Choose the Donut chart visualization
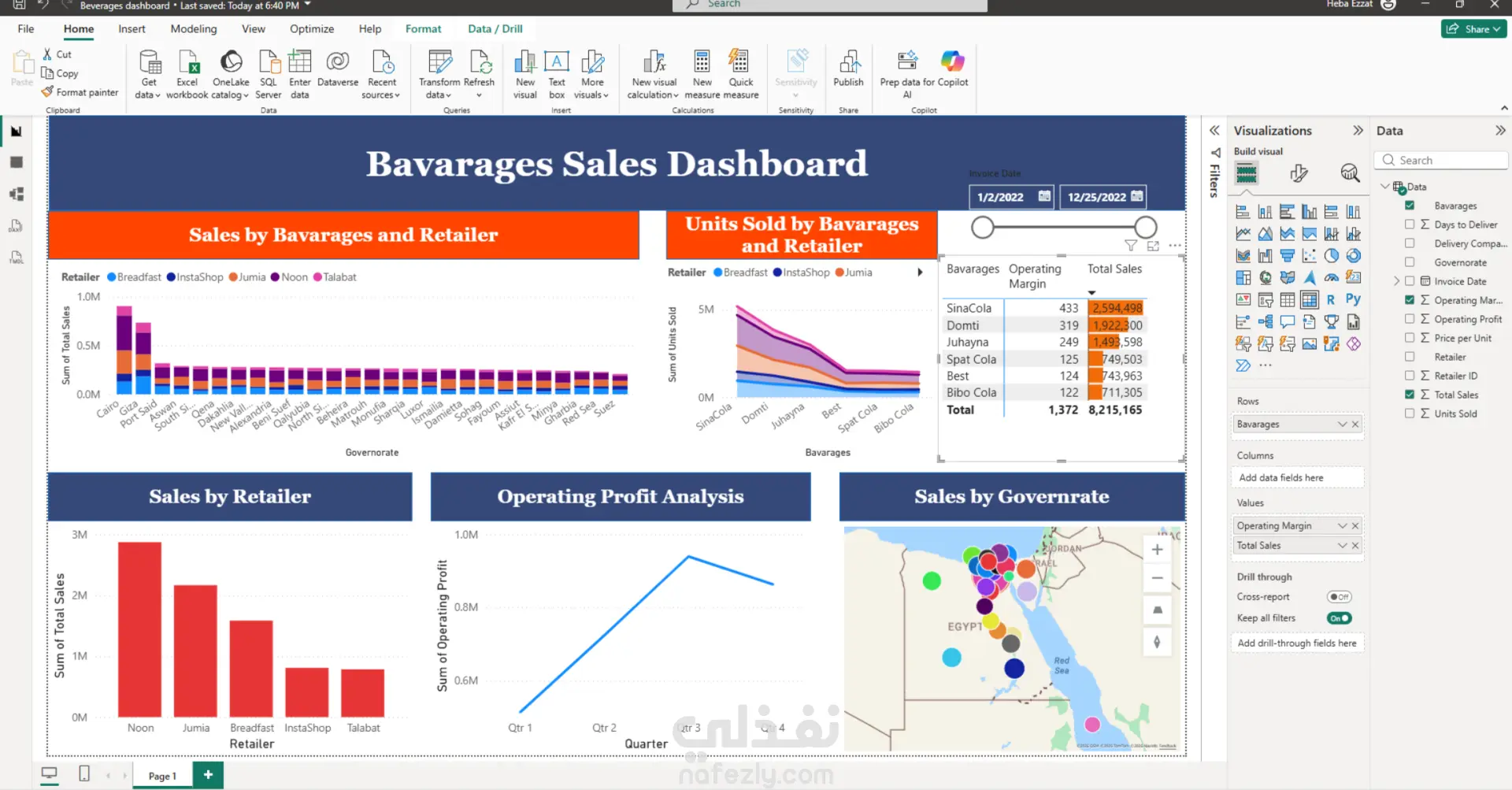1512x790 pixels. click(1354, 256)
